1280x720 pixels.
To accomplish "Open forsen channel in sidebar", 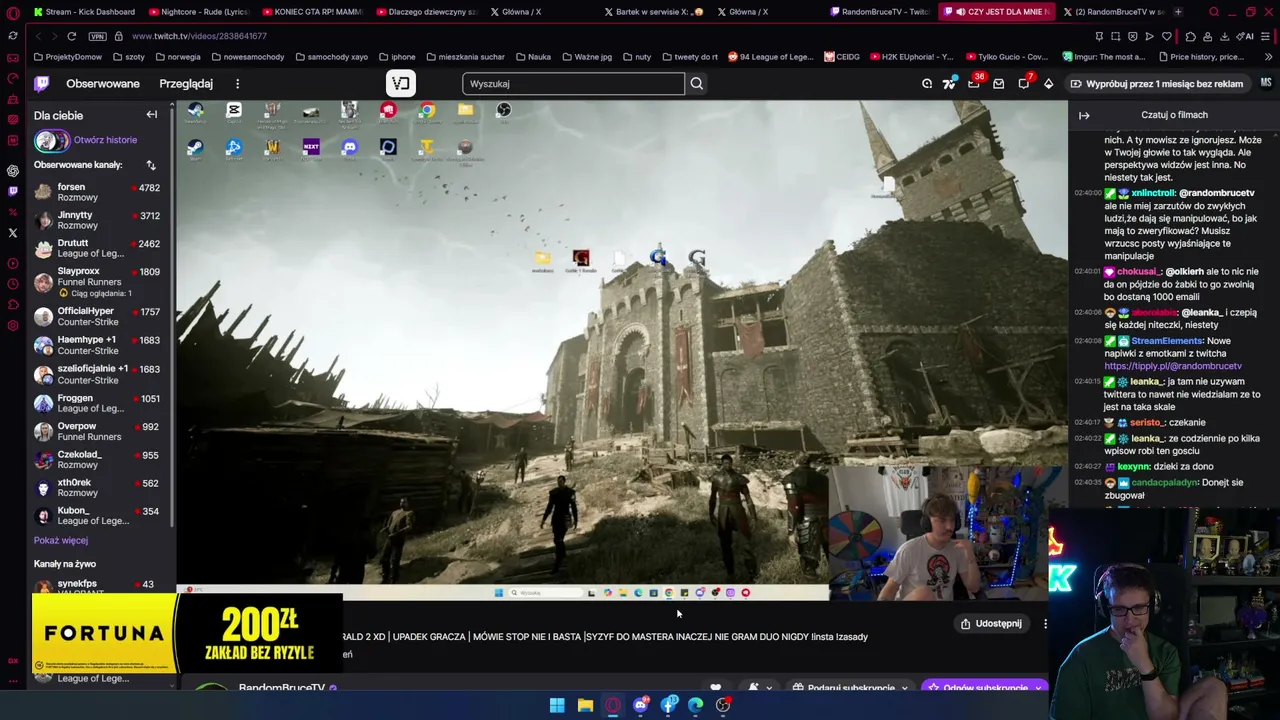I will pyautogui.click(x=97, y=192).
